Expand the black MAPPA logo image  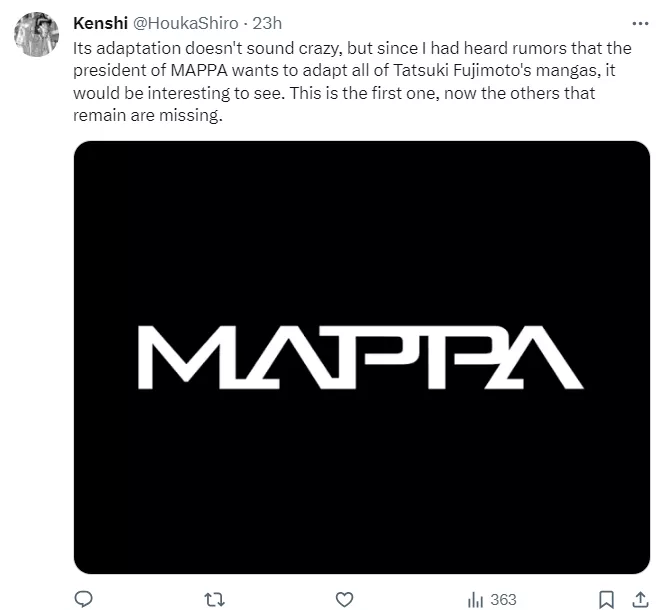click(x=362, y=357)
